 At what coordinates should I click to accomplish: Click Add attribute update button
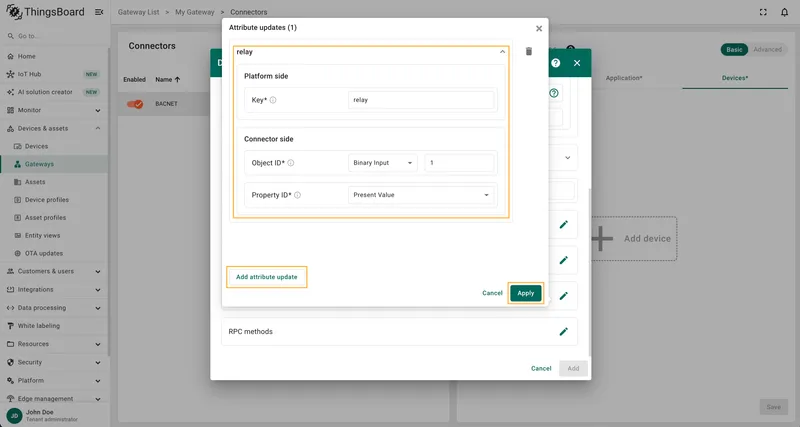[x=266, y=277]
